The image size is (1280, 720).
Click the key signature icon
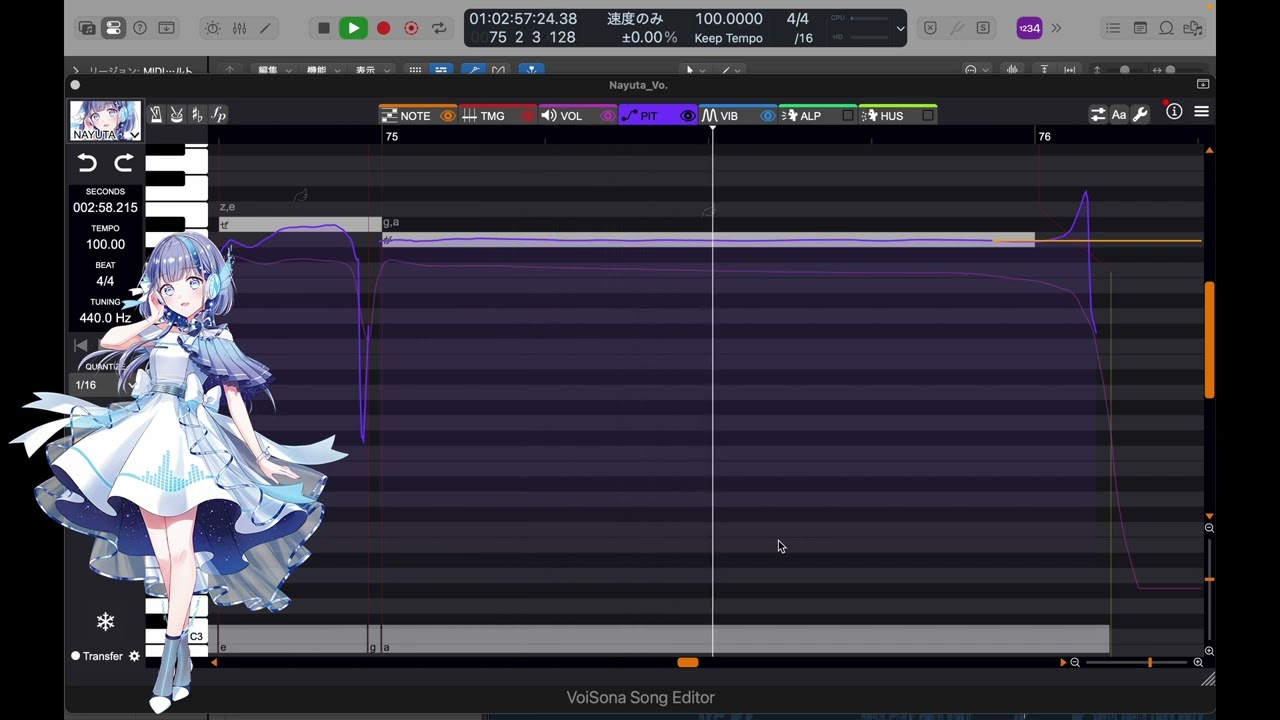click(x=197, y=115)
